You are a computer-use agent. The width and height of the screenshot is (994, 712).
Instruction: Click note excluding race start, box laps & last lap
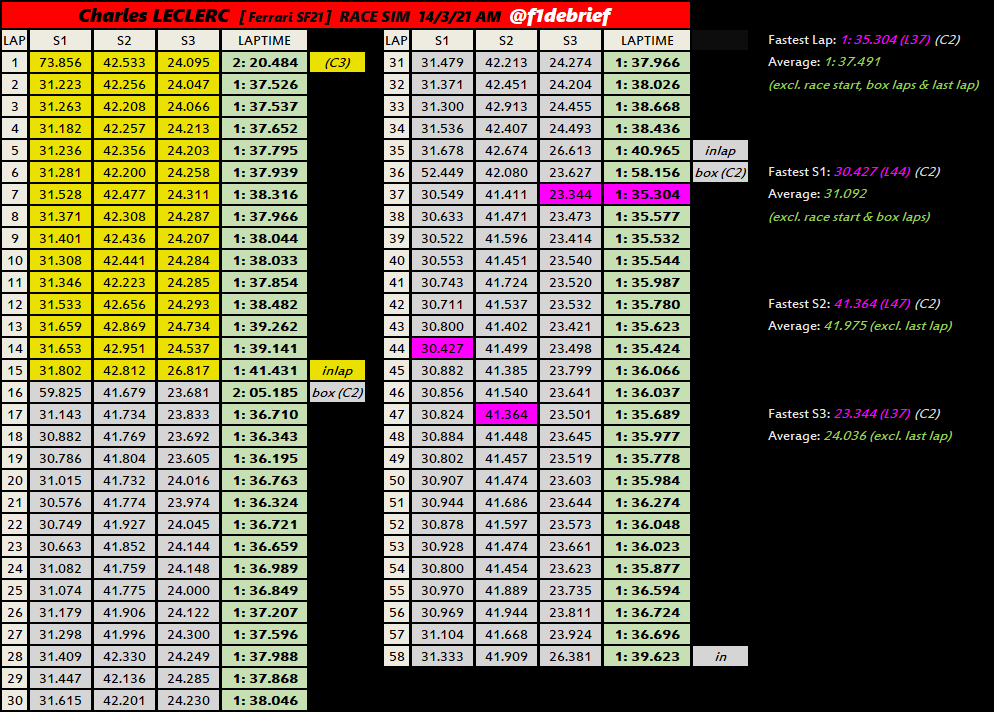(874, 84)
